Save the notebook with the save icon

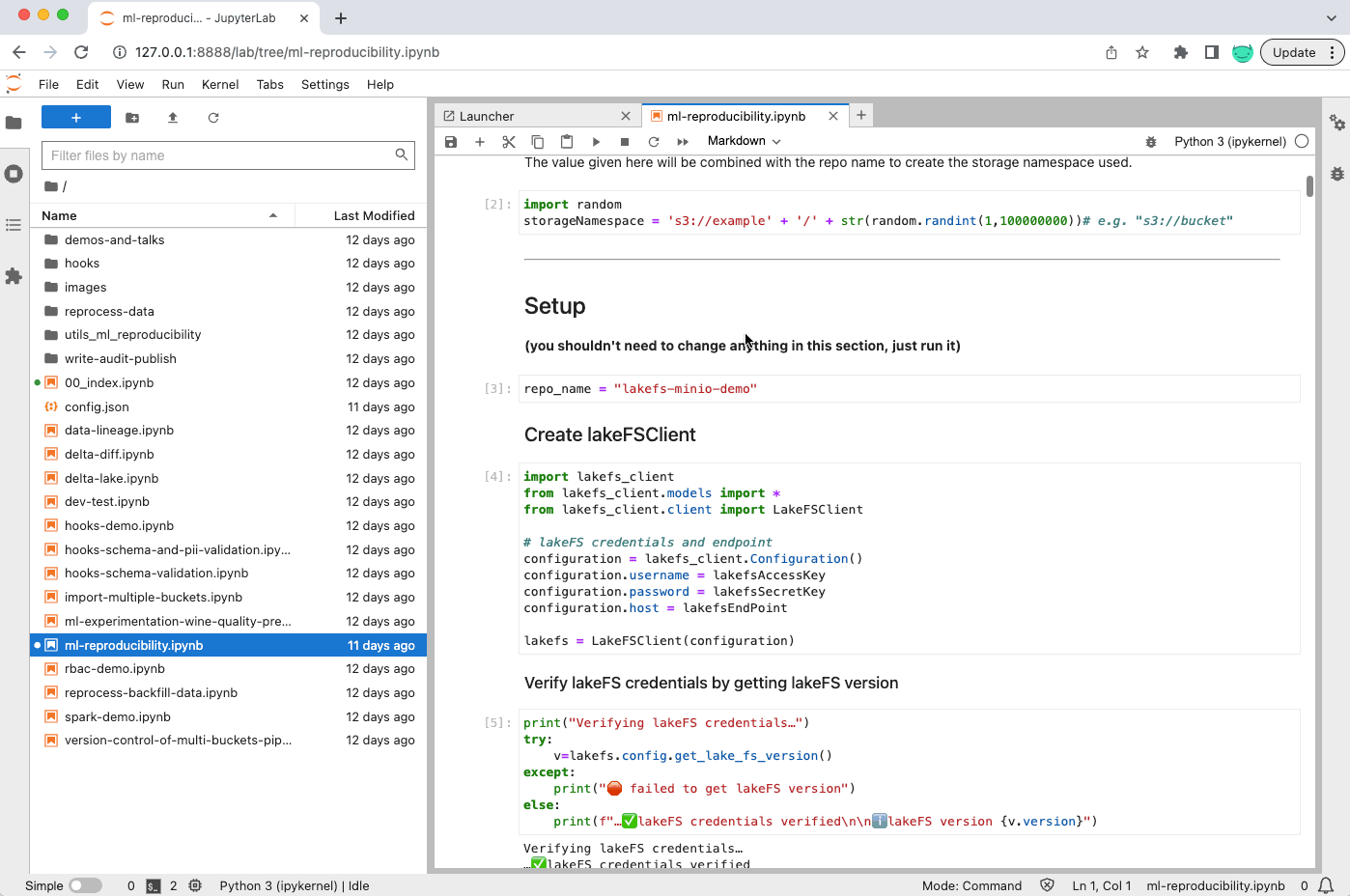pyautogui.click(x=451, y=142)
